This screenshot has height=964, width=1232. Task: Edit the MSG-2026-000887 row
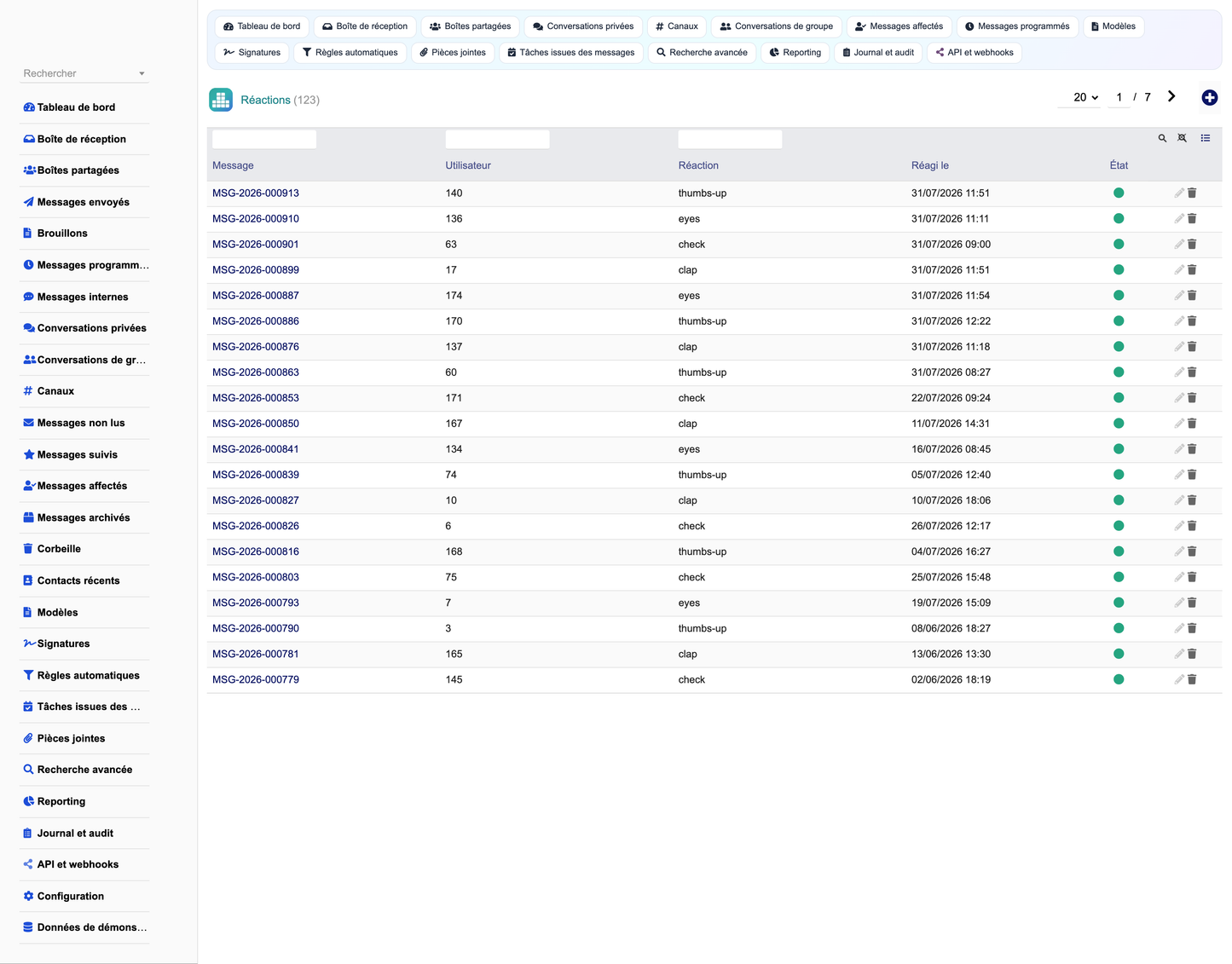click(x=1179, y=296)
